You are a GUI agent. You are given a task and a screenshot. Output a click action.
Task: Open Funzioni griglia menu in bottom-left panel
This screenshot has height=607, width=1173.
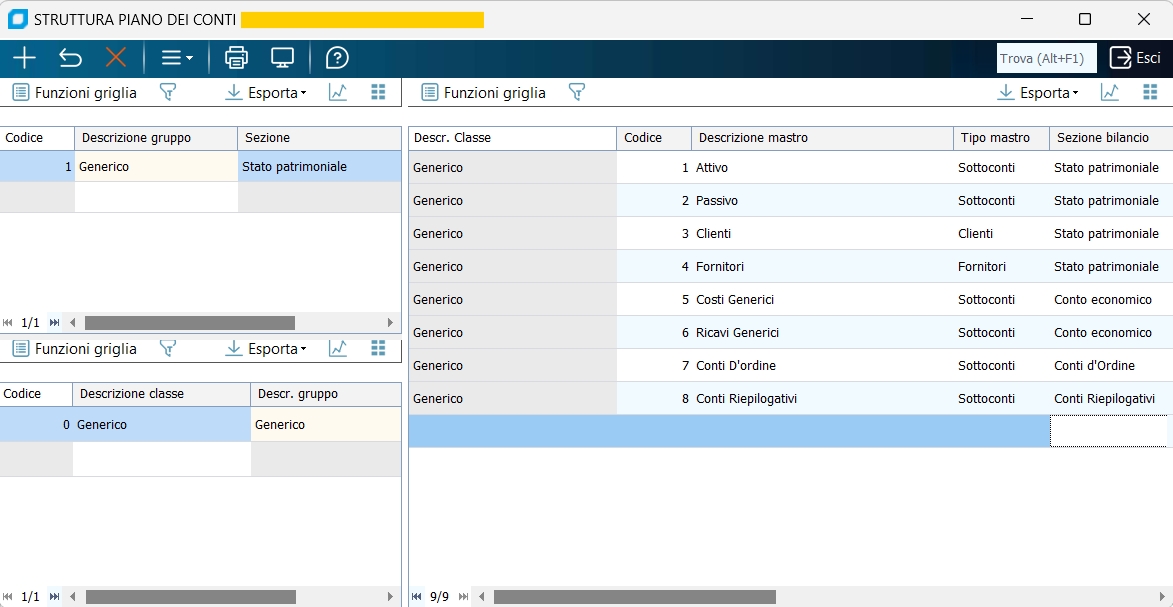click(74, 348)
